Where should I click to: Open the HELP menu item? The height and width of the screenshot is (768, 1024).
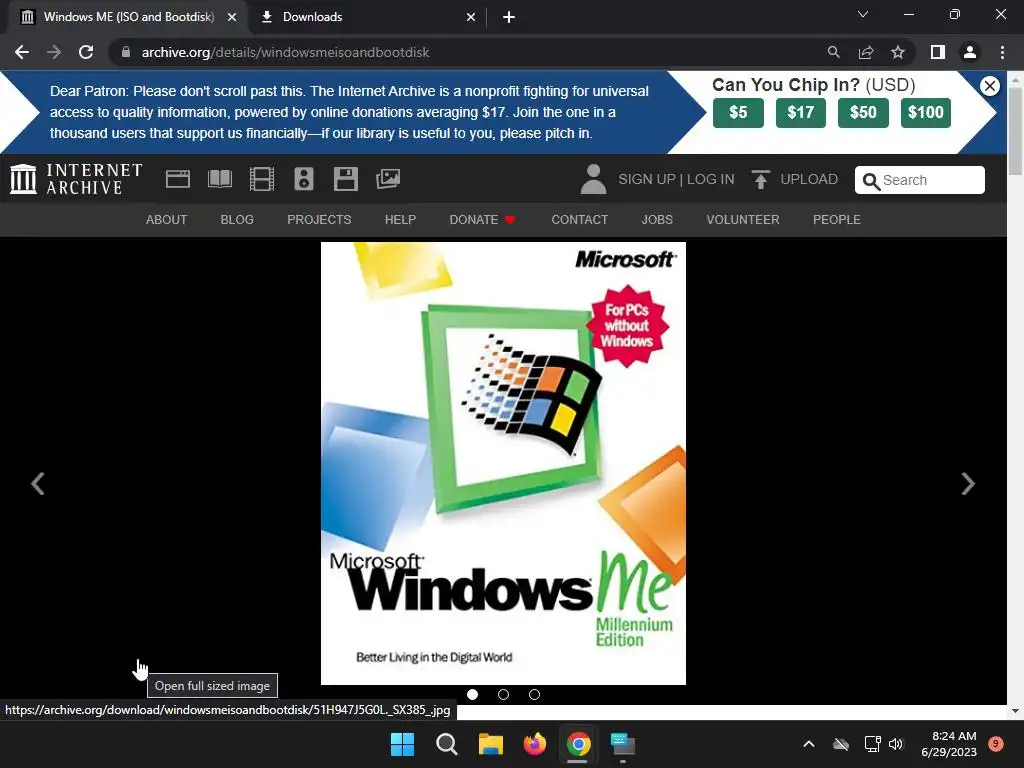pyautogui.click(x=400, y=219)
